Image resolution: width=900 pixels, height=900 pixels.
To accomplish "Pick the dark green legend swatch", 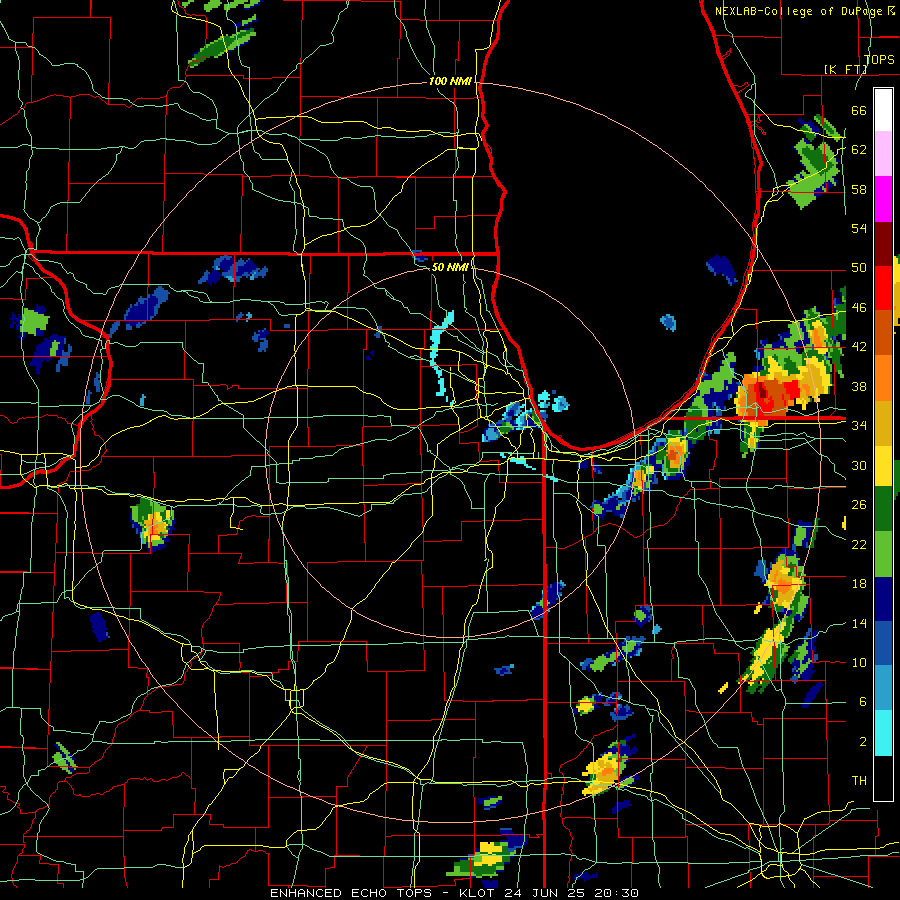I will pyautogui.click(x=883, y=509).
